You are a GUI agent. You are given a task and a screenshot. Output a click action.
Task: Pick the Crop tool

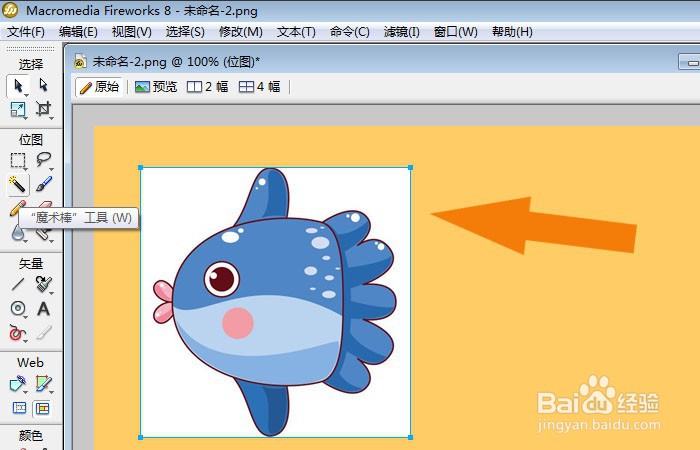tap(43, 109)
